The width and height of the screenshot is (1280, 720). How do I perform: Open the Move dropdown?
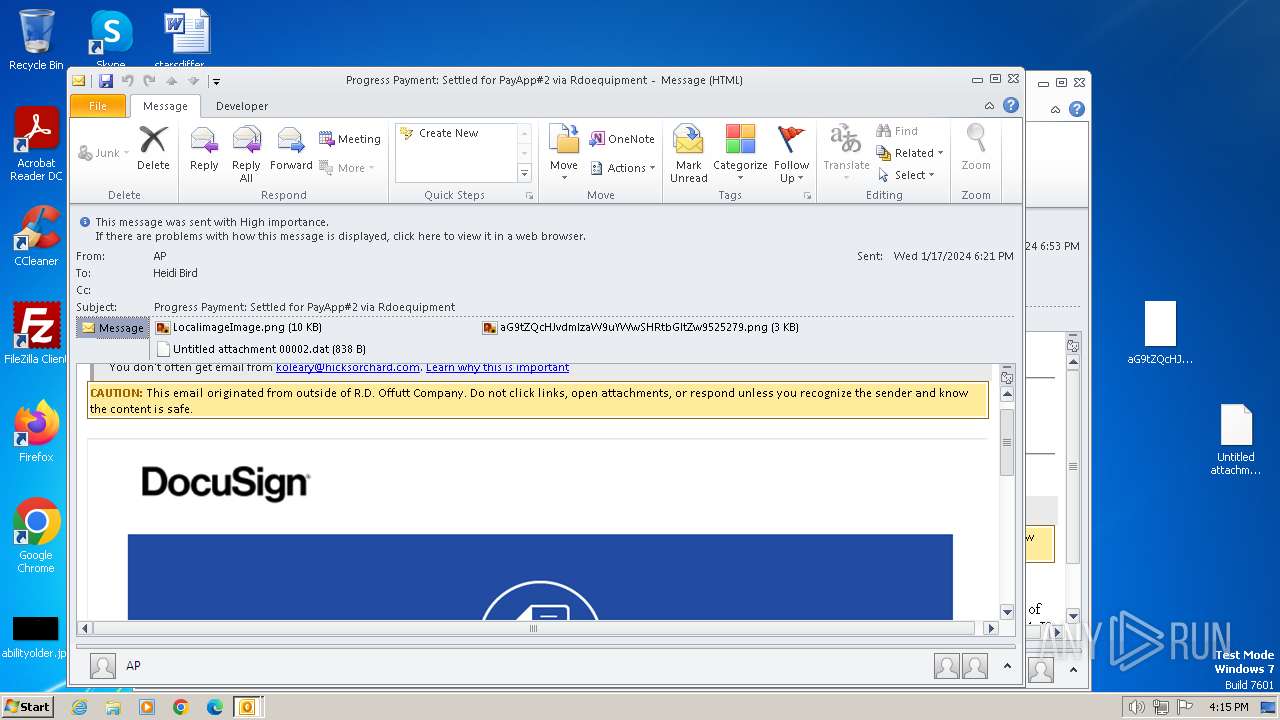pos(564,154)
